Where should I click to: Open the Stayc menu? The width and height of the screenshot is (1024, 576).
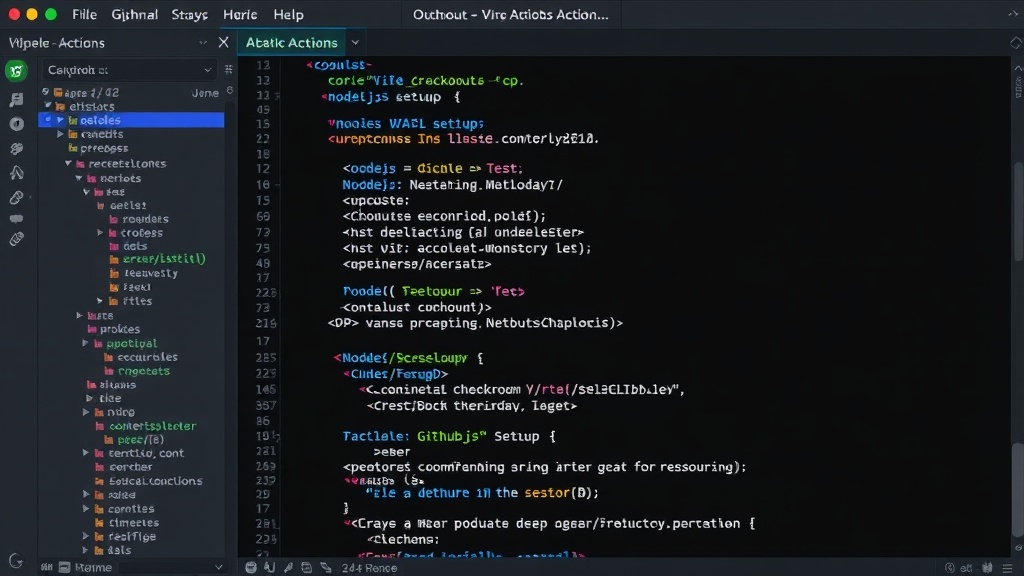pyautogui.click(x=189, y=14)
